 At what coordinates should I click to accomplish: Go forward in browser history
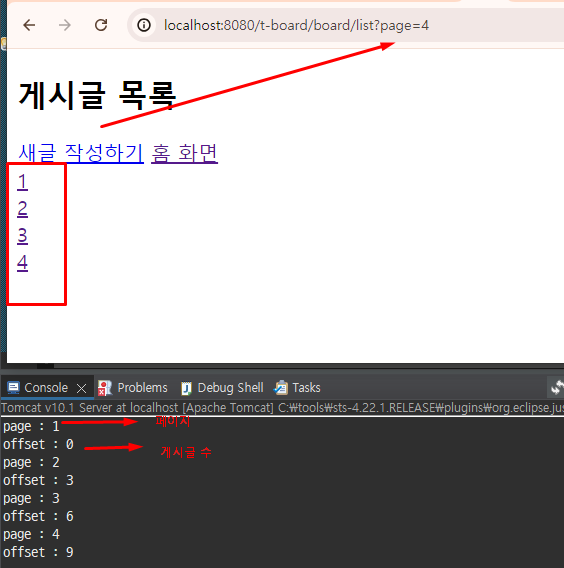tap(65, 25)
